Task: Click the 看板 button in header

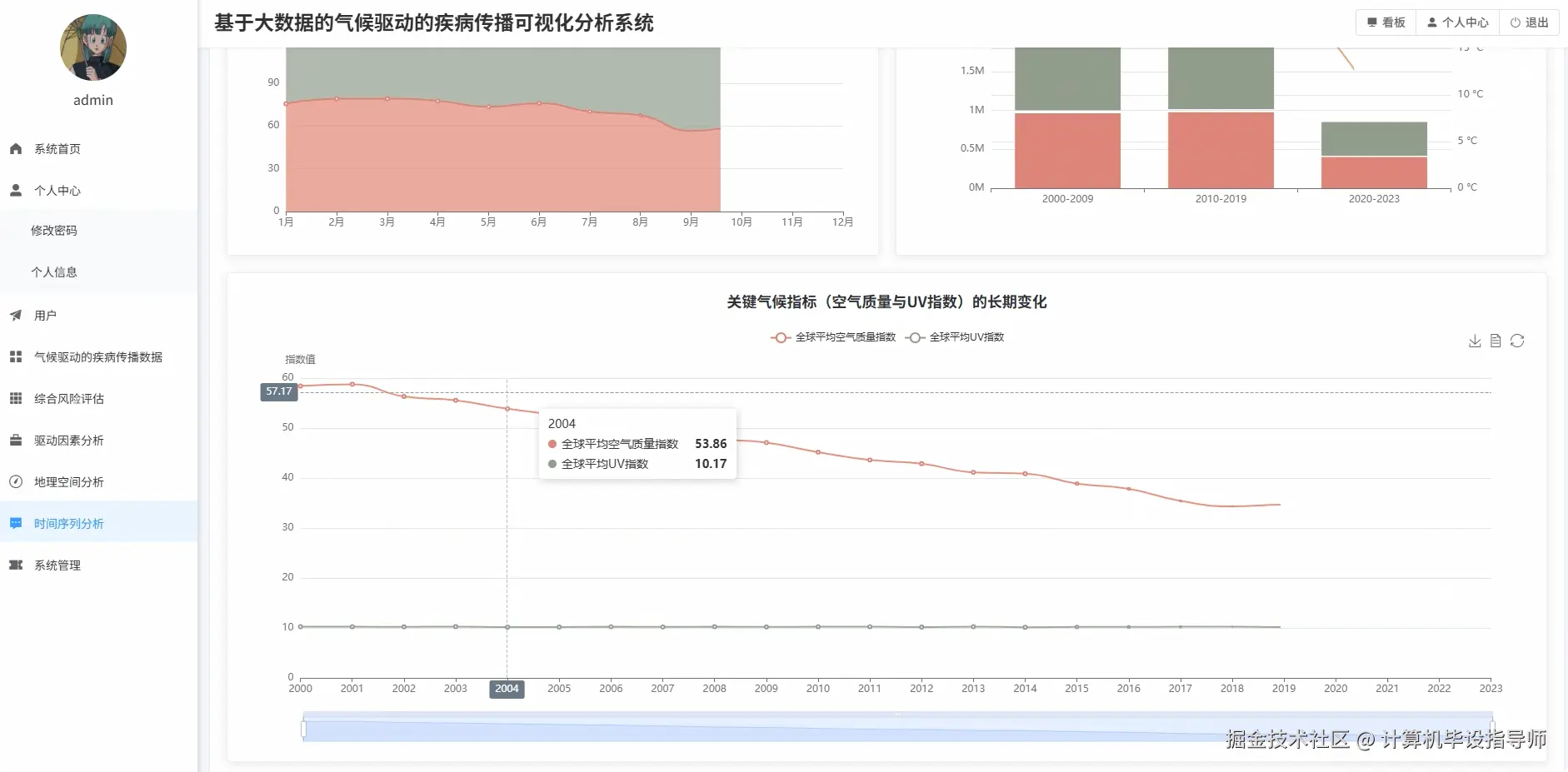Action: click(1386, 22)
